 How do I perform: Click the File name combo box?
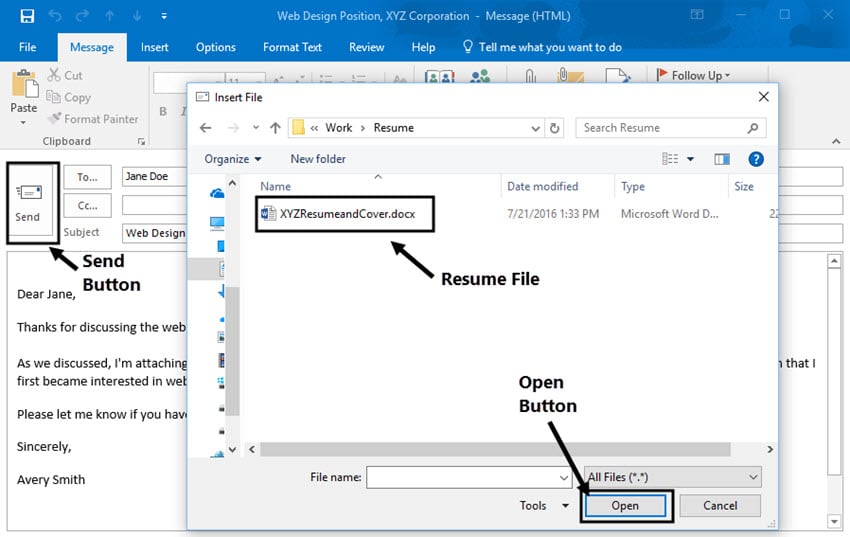pos(469,477)
